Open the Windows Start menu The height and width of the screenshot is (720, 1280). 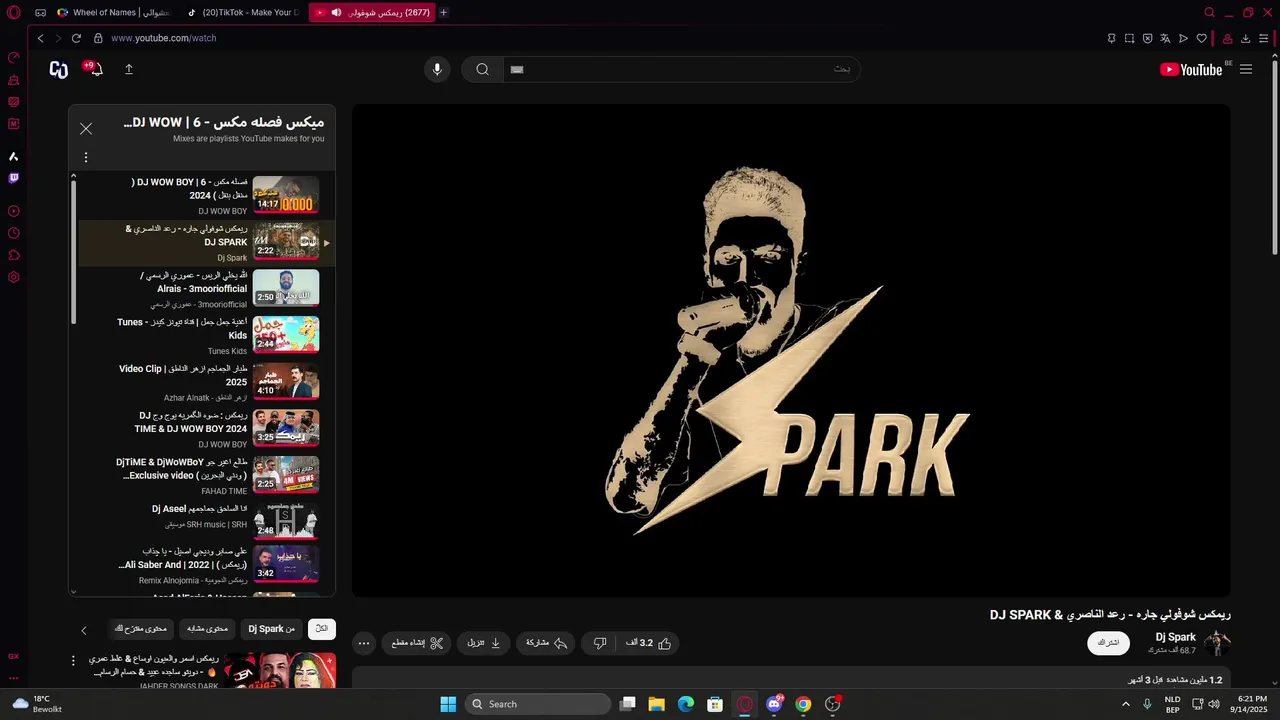pyautogui.click(x=447, y=704)
